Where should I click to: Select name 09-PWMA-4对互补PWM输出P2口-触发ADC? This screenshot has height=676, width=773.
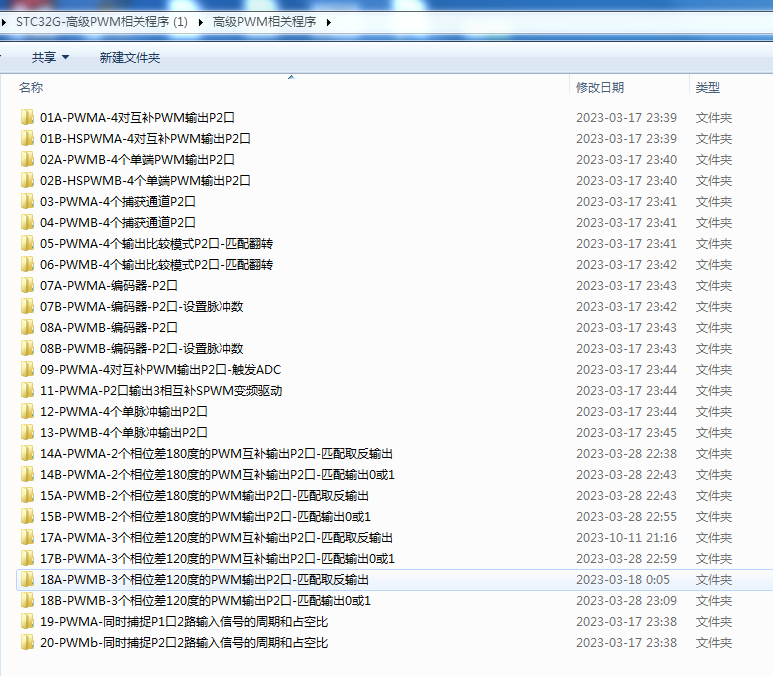coord(161,370)
